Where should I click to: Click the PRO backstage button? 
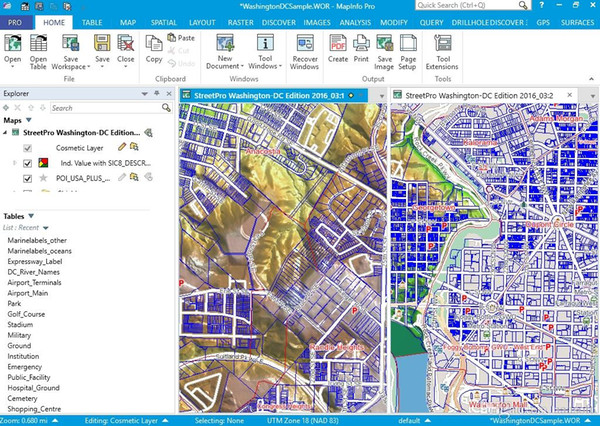tap(15, 23)
